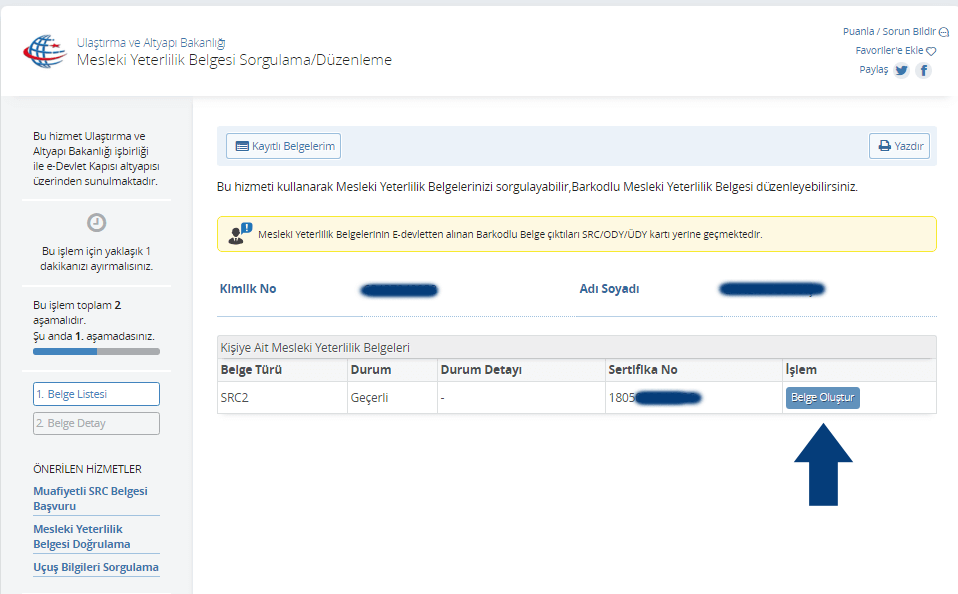
Task: Open Uçuş Bilgileri Sorgulama link
Action: click(95, 567)
